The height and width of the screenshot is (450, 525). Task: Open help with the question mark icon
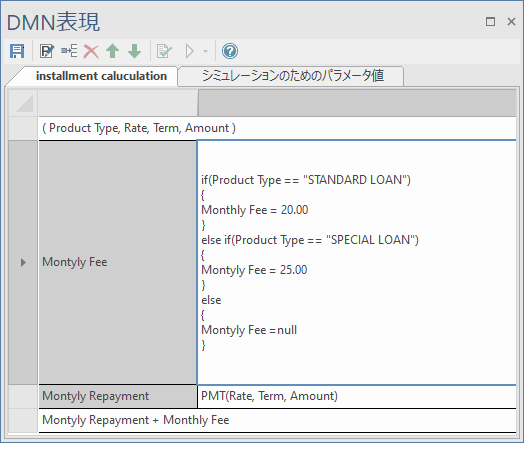(230, 51)
